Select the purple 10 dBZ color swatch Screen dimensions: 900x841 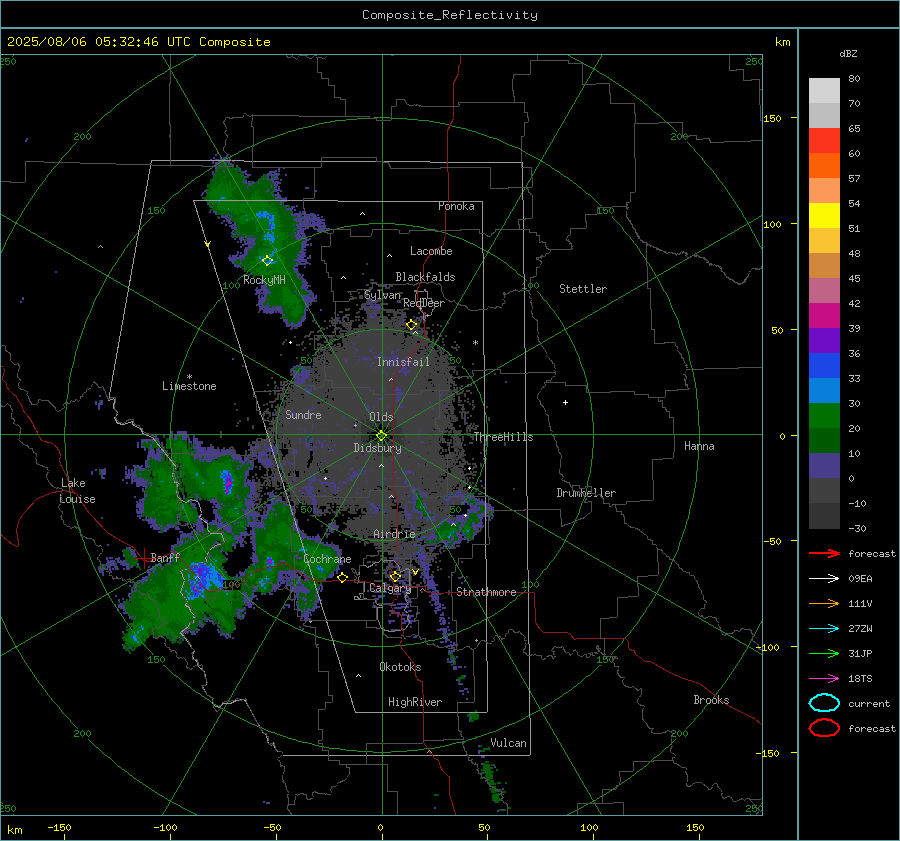(824, 465)
